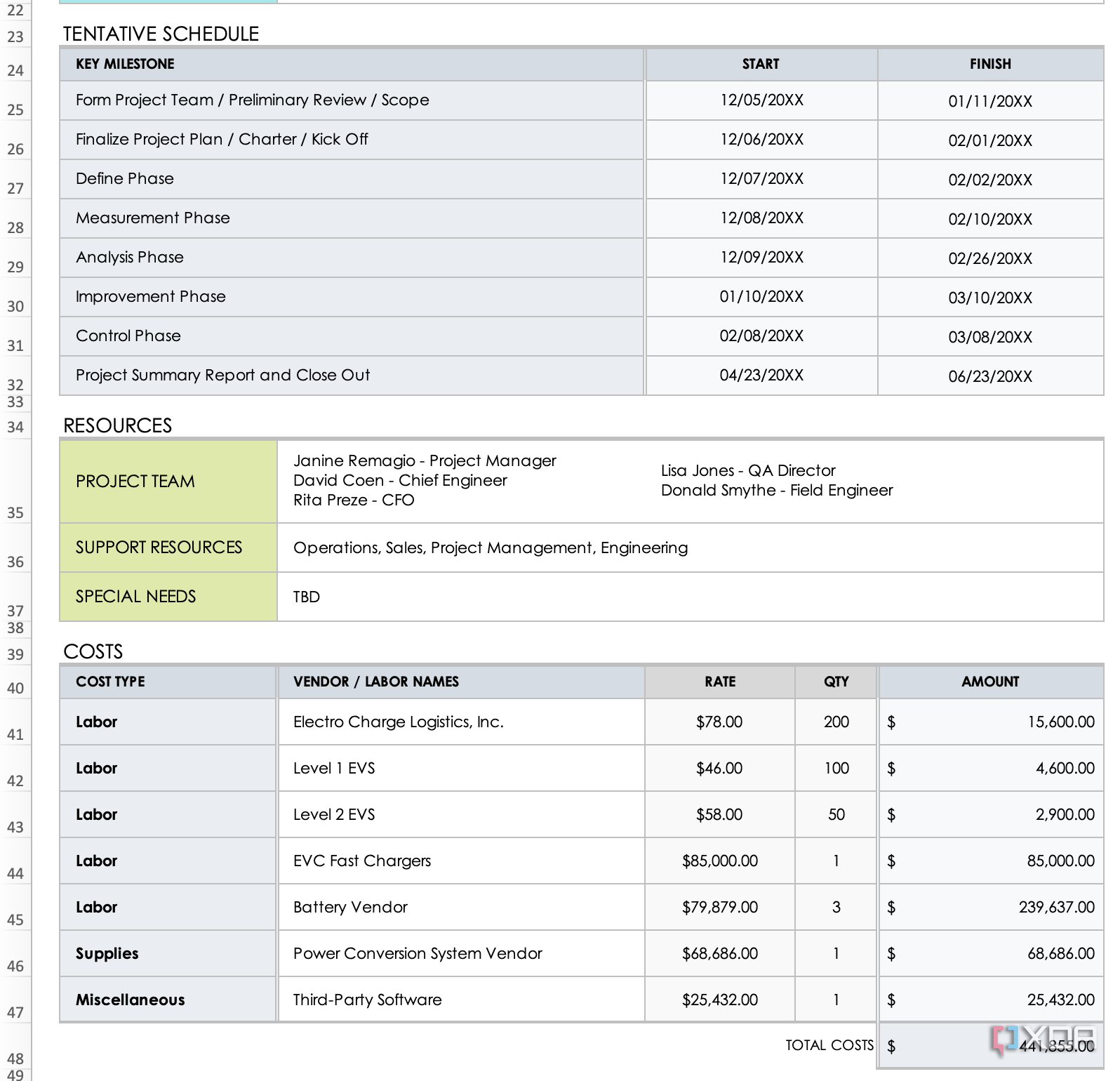This screenshot has height=1081, width=1120.
Task: Click finish date 02/26/20XX
Action: 991,258
